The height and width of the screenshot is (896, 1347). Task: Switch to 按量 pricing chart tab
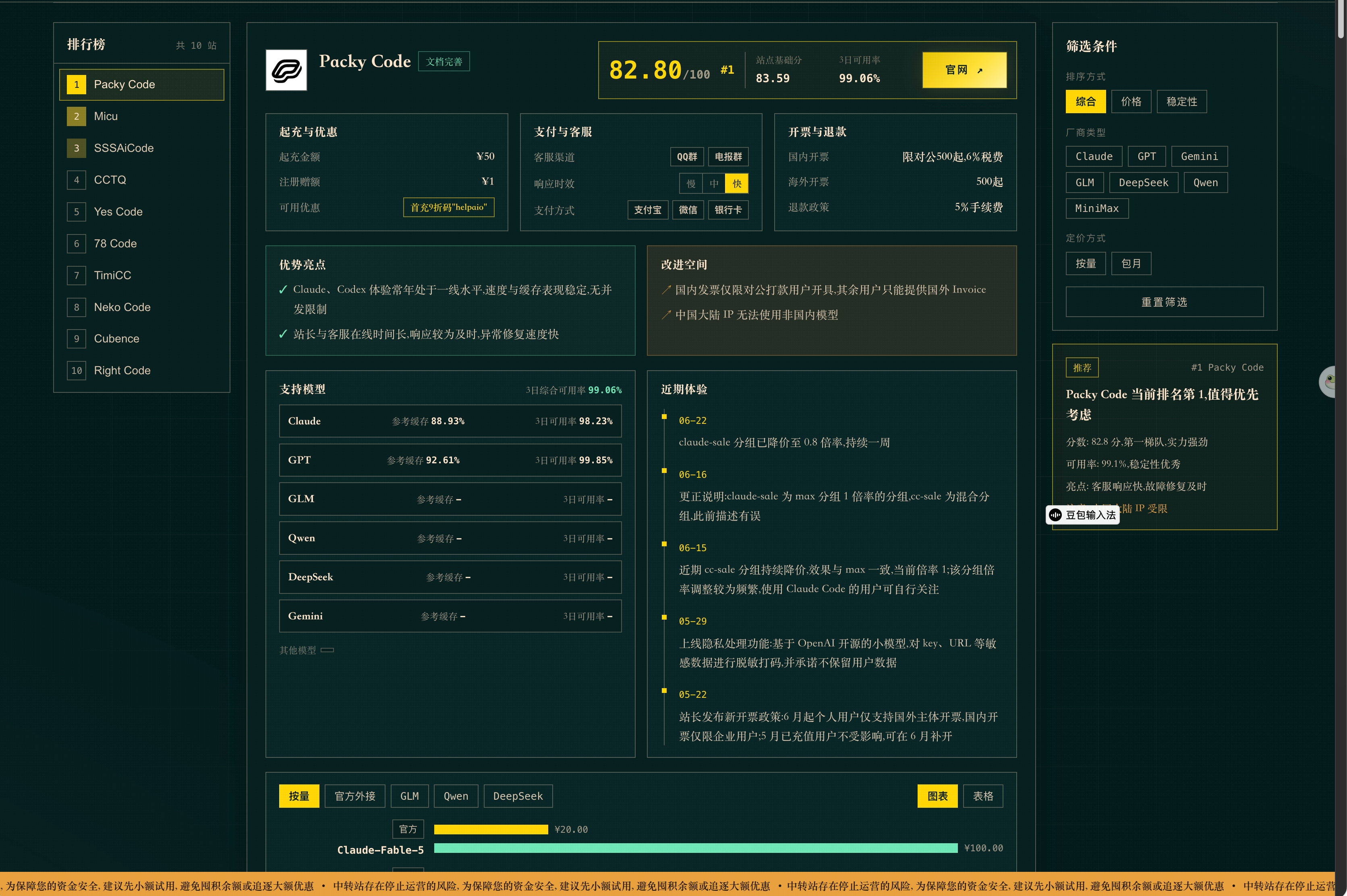click(299, 796)
